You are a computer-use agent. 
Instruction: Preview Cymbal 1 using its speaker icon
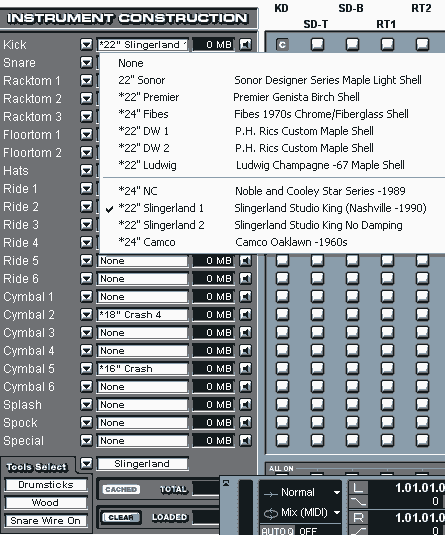click(245, 297)
